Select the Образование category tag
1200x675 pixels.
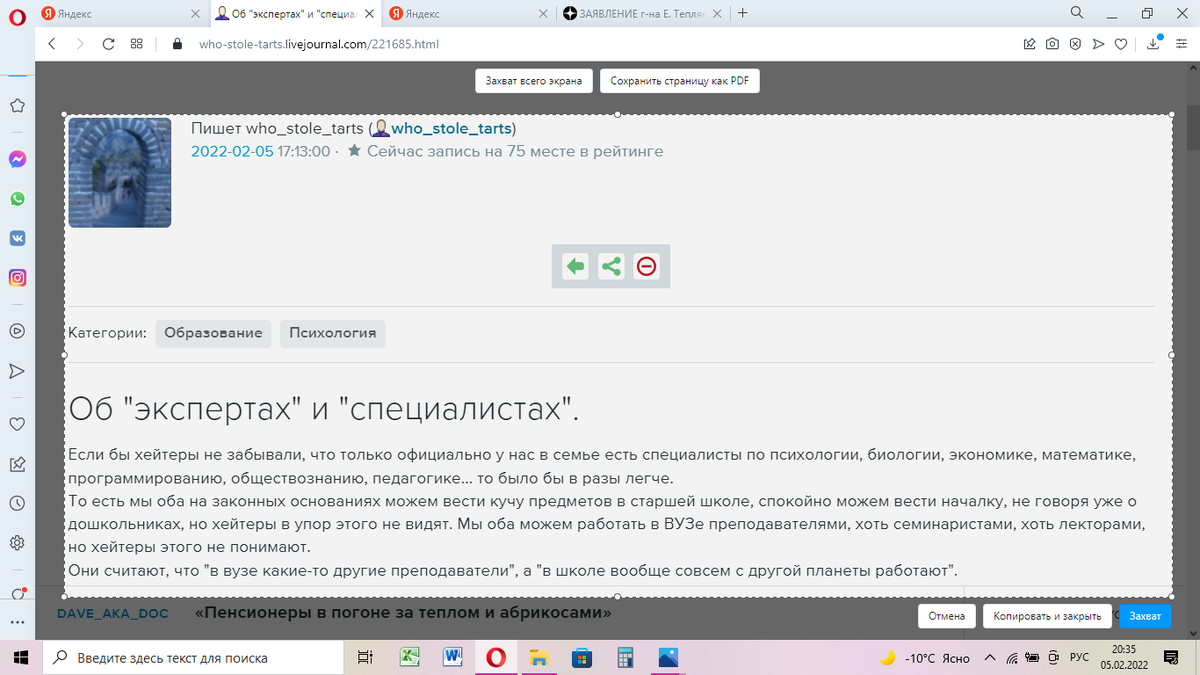[x=213, y=333]
